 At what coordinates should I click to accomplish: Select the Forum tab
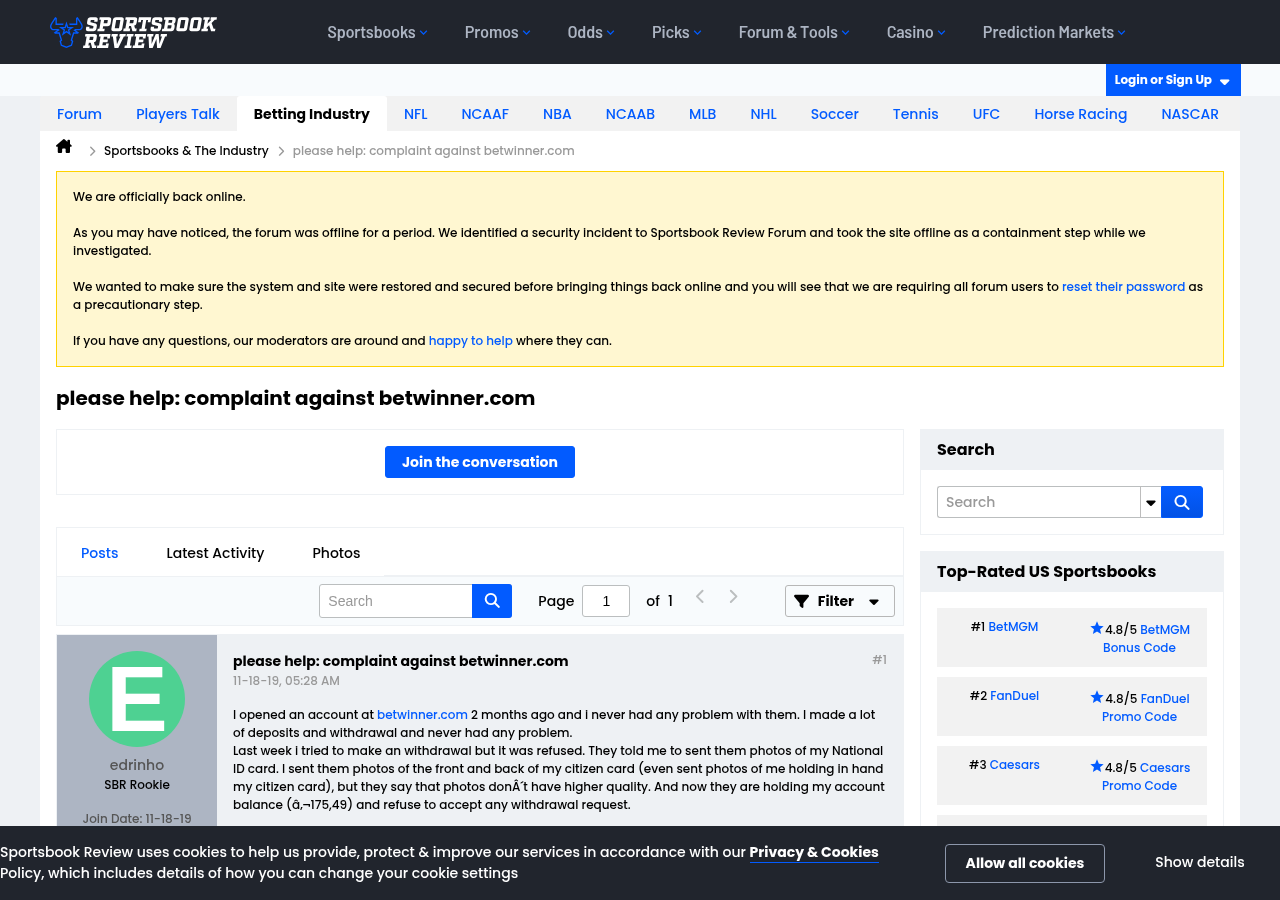(79, 114)
